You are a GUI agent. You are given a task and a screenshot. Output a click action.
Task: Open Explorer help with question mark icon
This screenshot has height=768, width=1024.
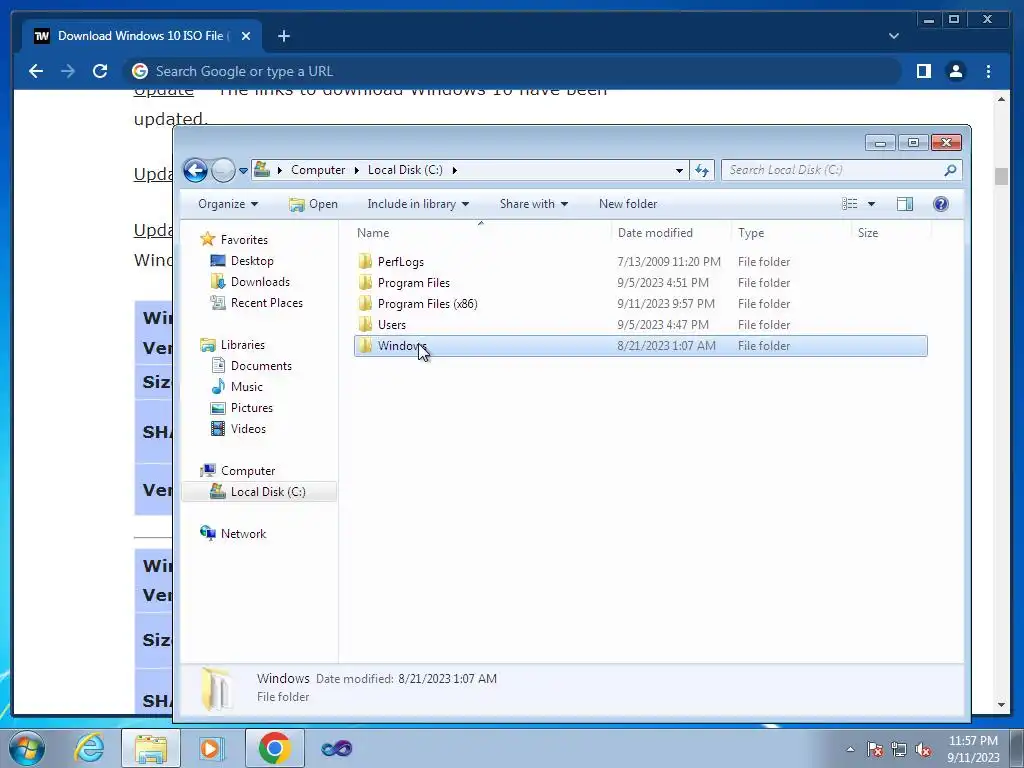click(940, 204)
